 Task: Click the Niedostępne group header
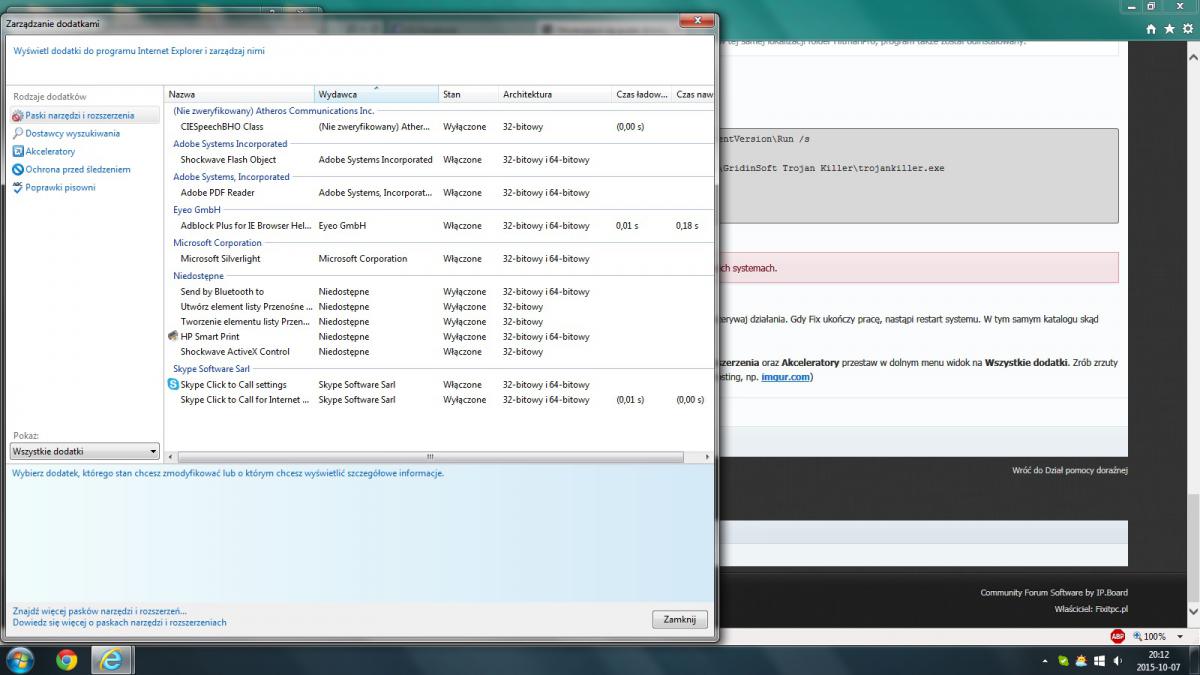198,276
